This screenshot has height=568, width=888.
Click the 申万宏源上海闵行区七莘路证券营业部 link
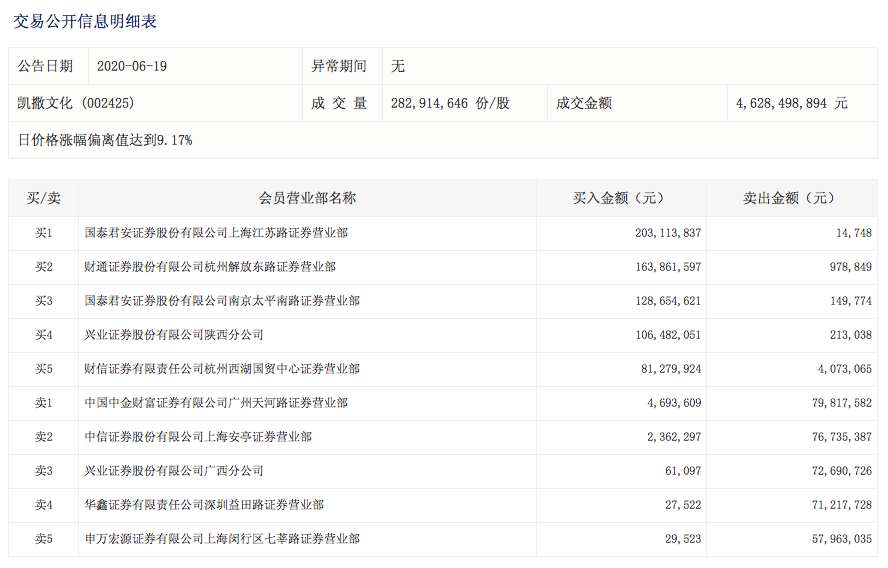pyautogui.click(x=222, y=539)
